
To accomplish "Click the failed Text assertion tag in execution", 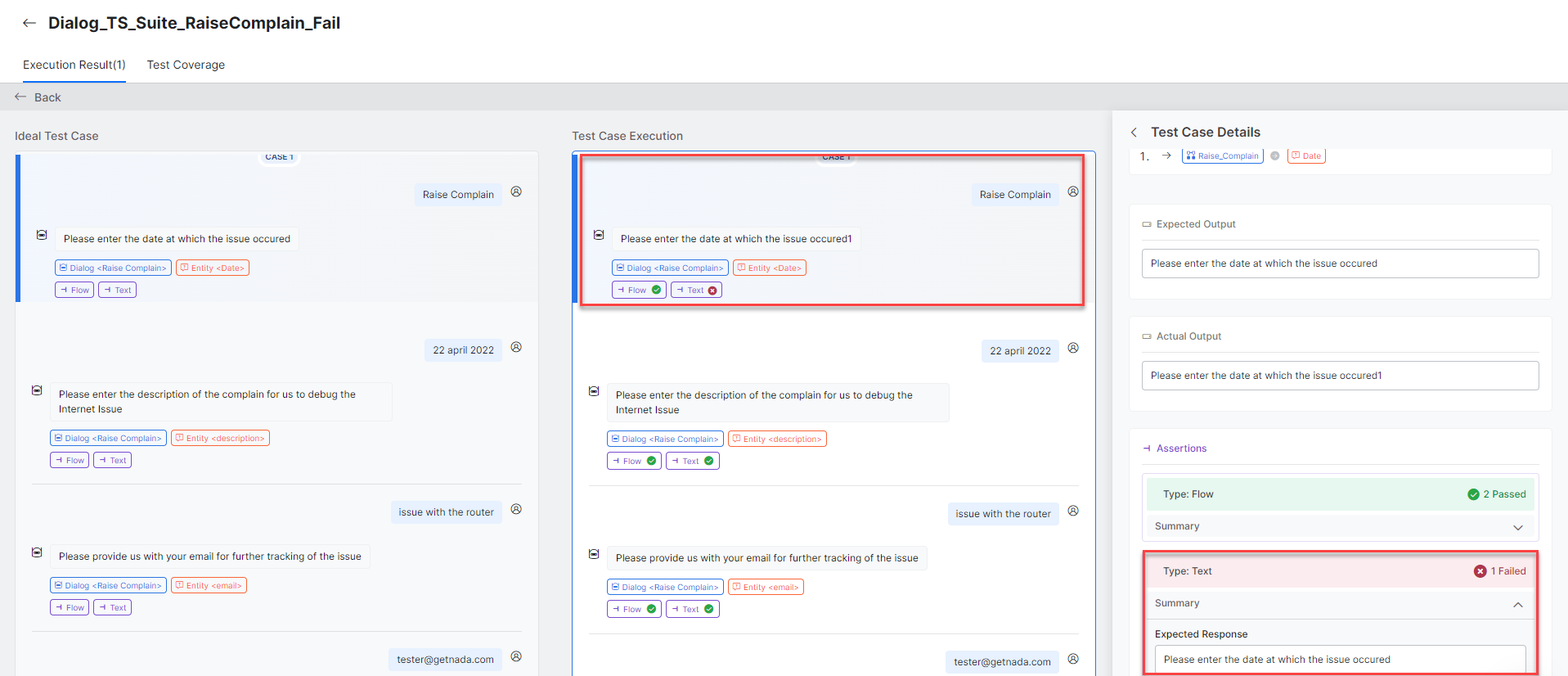I will point(696,290).
